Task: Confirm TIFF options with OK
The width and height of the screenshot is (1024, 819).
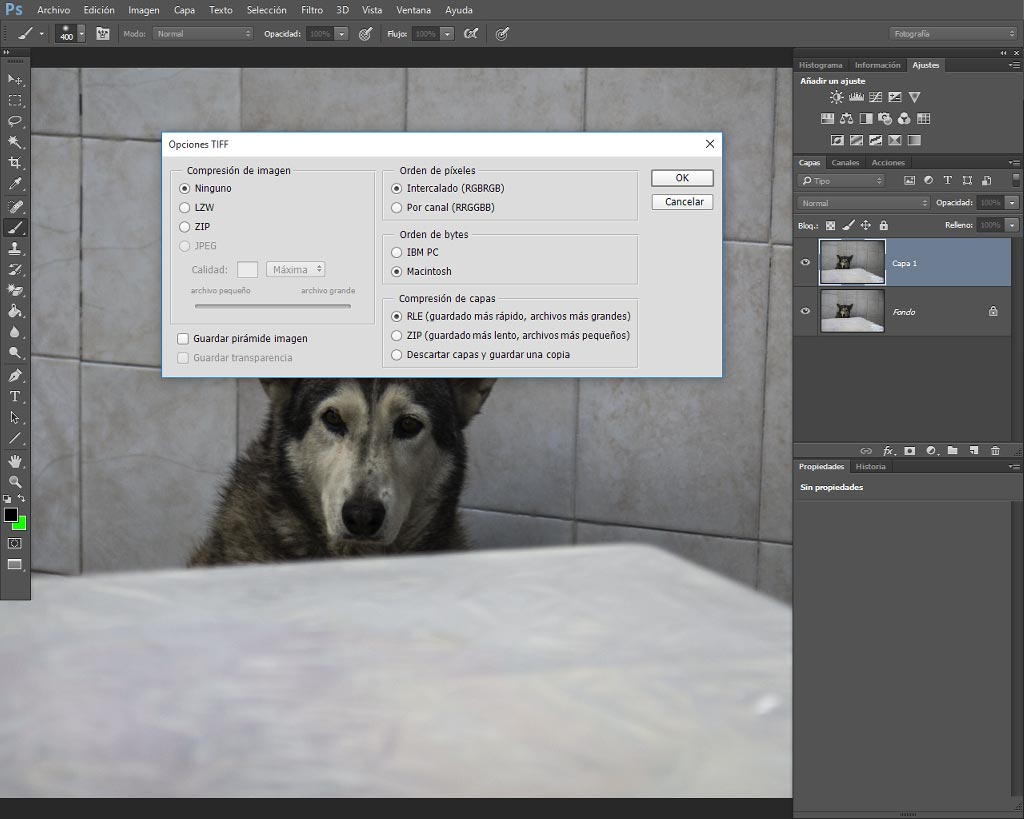Action: click(x=682, y=178)
